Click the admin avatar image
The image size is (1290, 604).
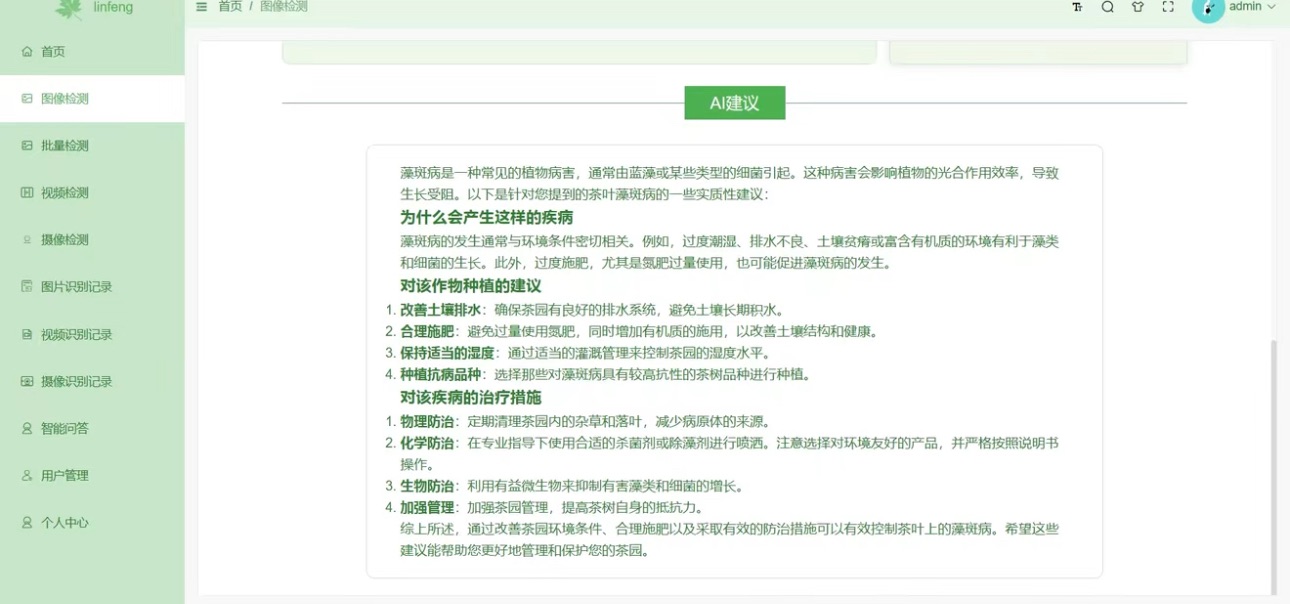[x=1208, y=9]
